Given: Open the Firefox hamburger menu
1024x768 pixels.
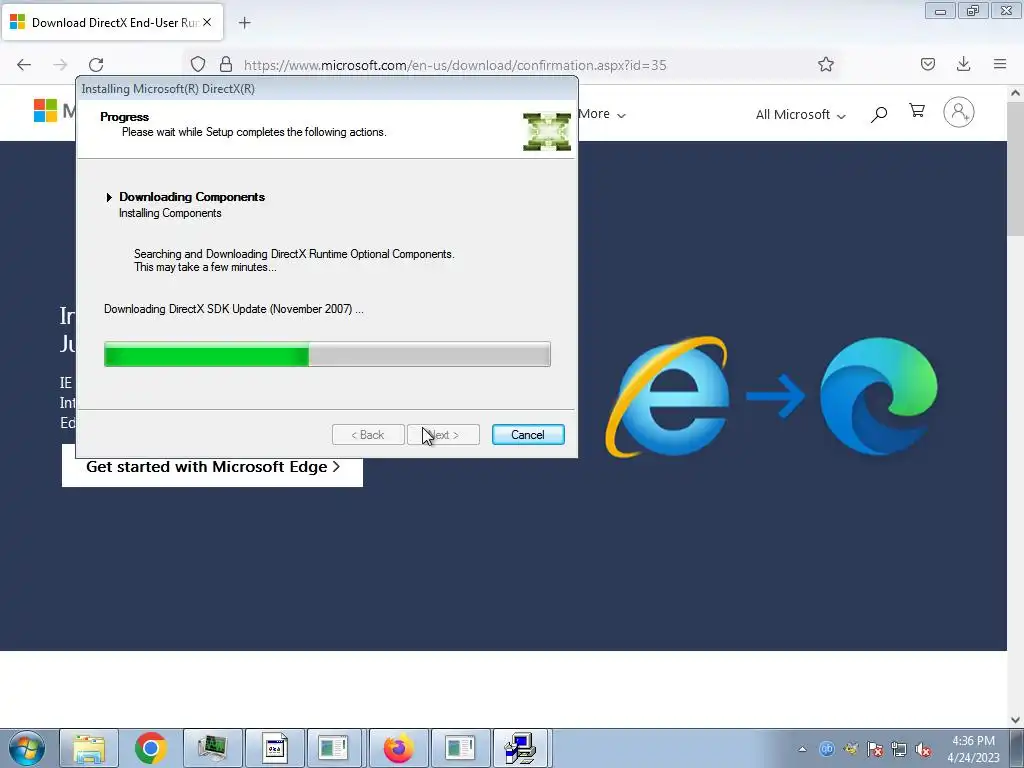Looking at the screenshot, I should (1000, 64).
